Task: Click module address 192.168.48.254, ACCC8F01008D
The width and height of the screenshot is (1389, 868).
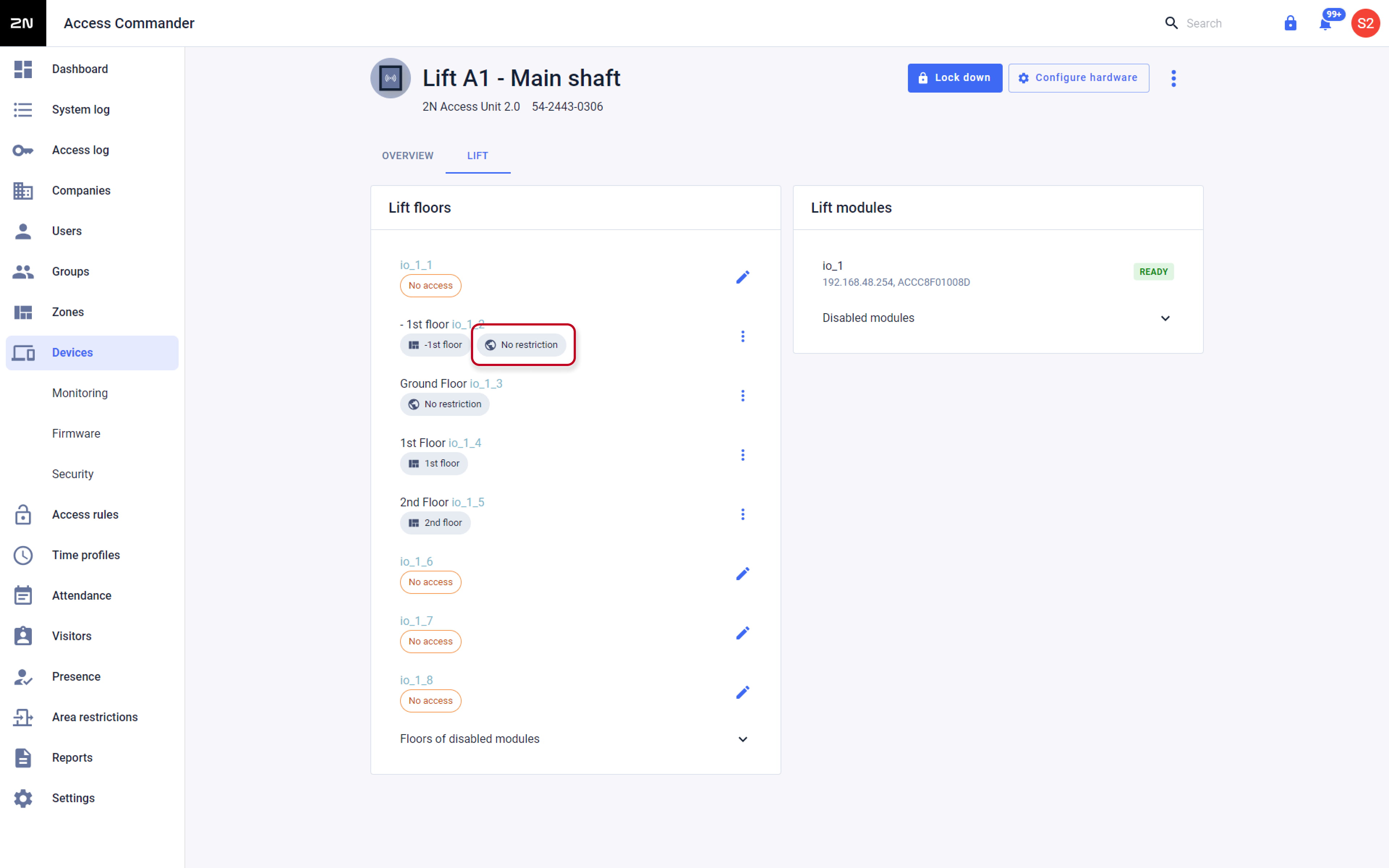Action: point(896,282)
